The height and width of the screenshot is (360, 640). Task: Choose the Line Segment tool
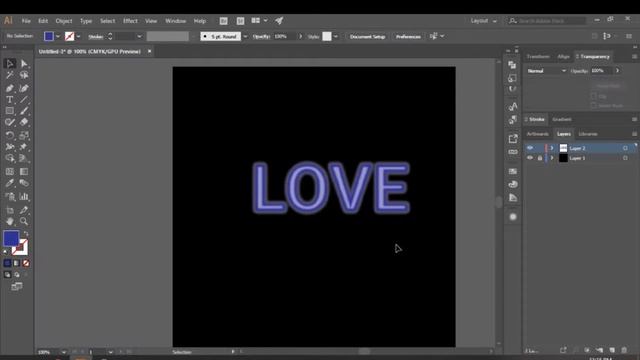[x=24, y=100]
